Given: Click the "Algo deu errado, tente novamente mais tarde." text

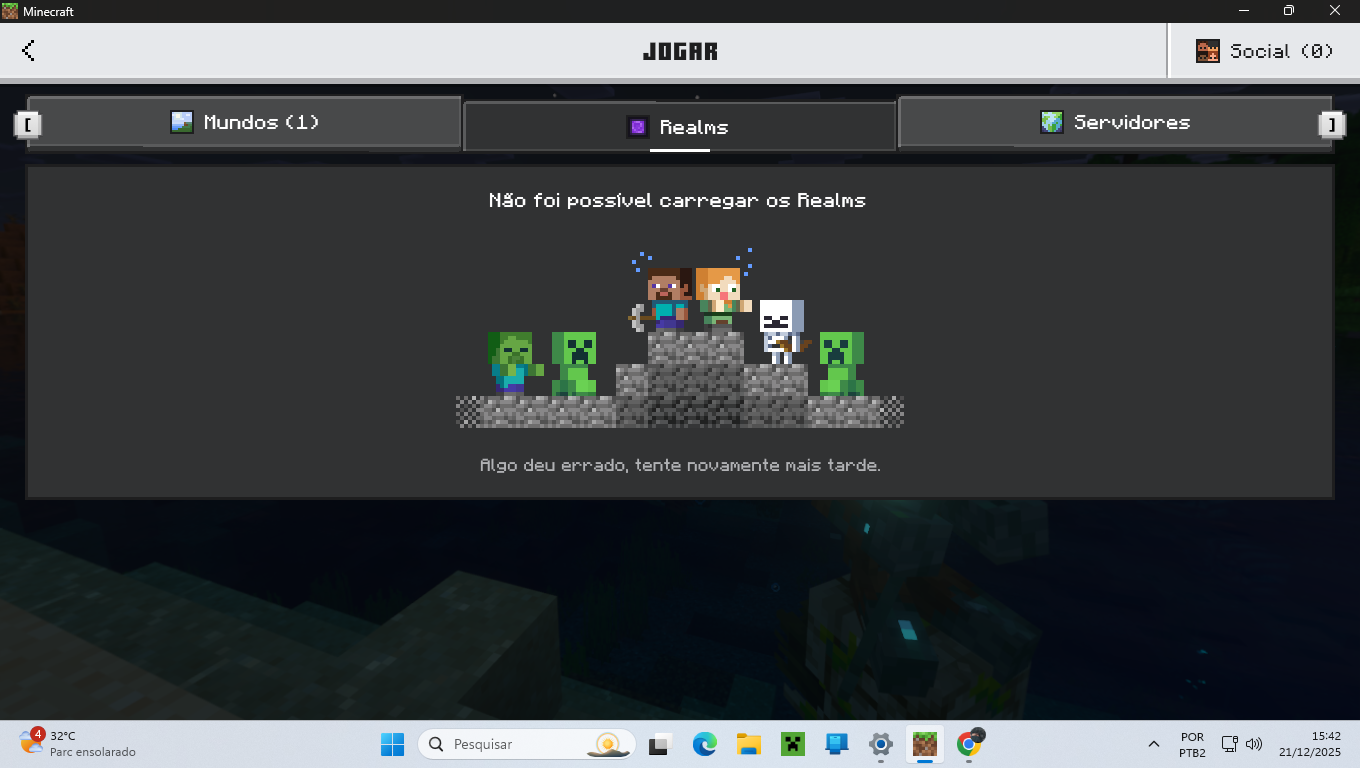Looking at the screenshot, I should pyautogui.click(x=680, y=466).
